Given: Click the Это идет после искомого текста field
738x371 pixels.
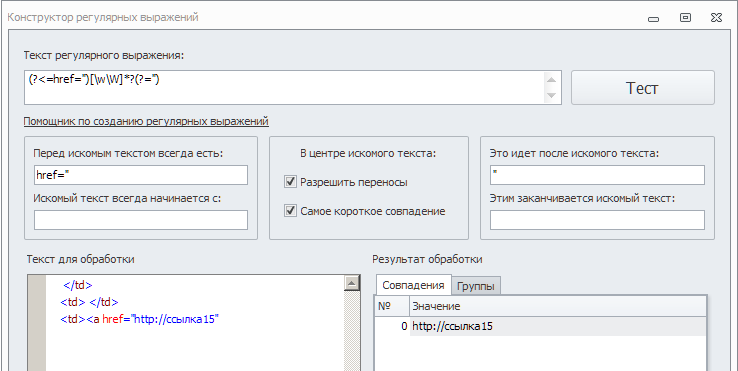Looking at the screenshot, I should click(x=597, y=175).
